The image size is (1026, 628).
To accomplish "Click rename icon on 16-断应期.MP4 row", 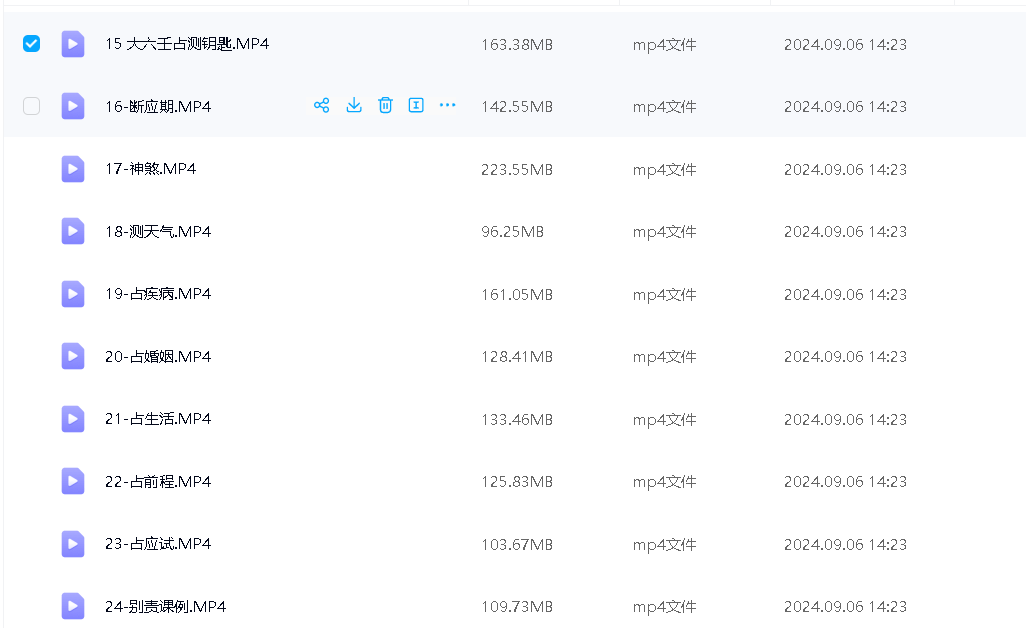I will [x=417, y=105].
